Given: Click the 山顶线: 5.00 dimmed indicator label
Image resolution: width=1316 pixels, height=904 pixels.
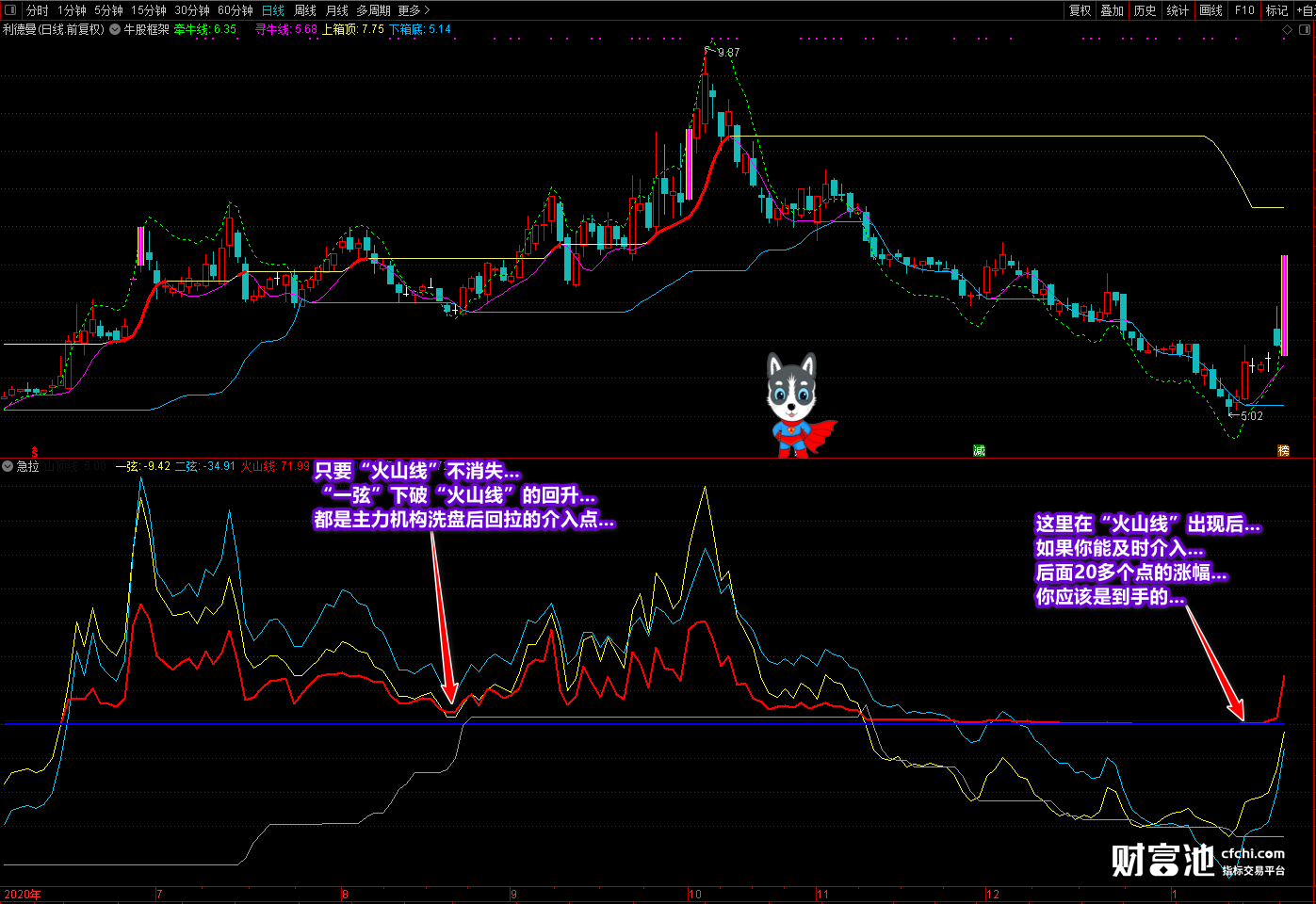Looking at the screenshot, I should [75, 466].
